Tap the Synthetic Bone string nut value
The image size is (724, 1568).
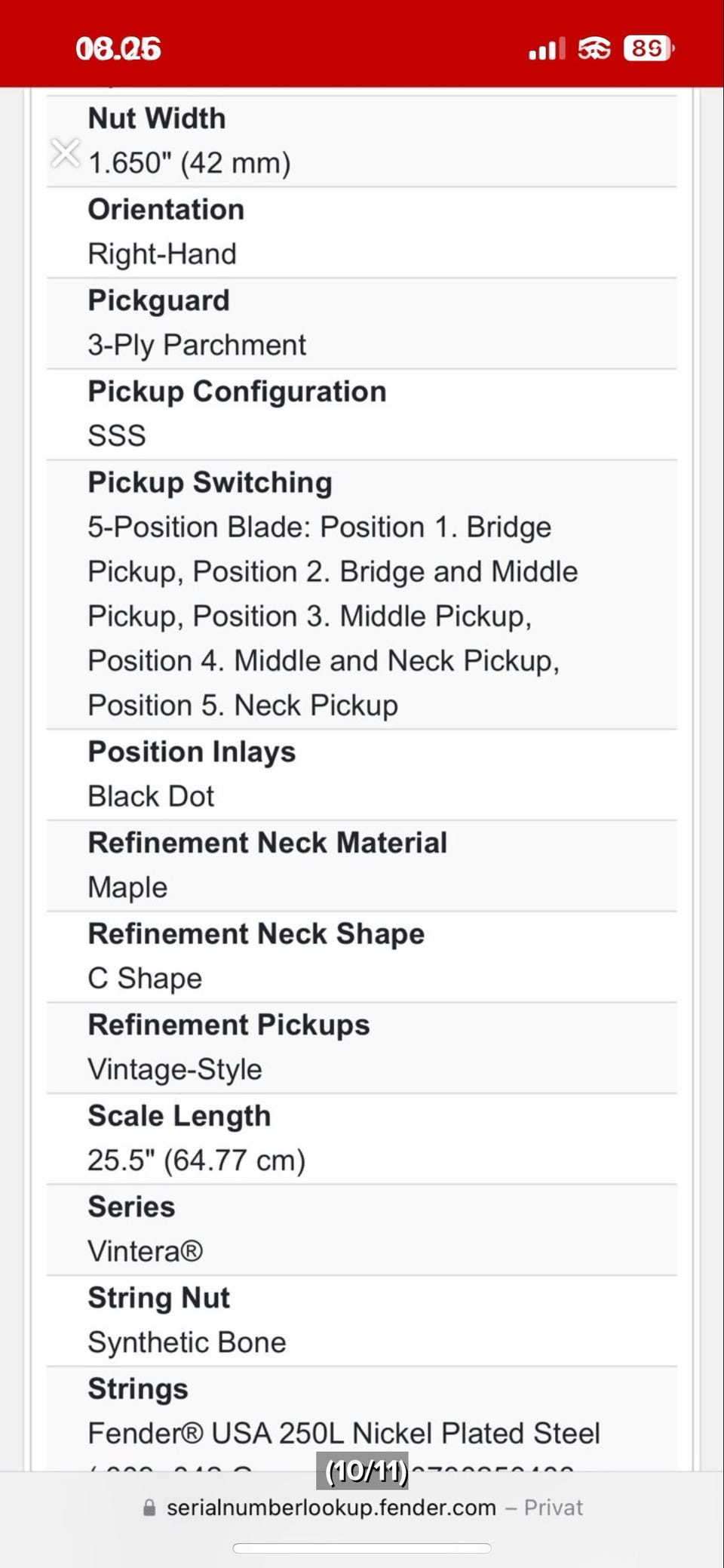[x=187, y=1342]
